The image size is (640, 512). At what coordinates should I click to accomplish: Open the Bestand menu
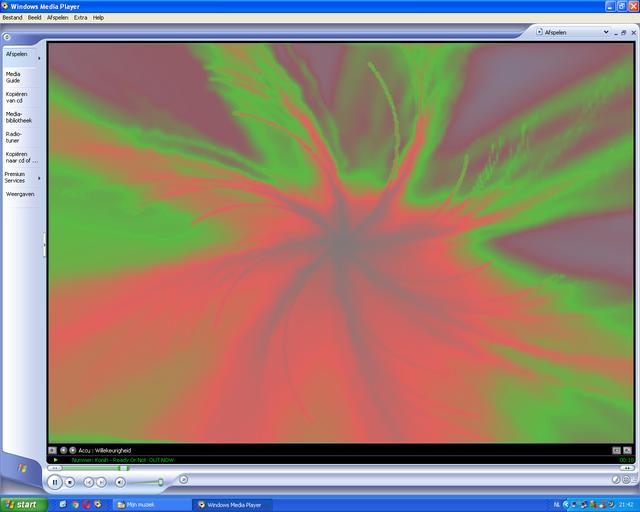12,17
